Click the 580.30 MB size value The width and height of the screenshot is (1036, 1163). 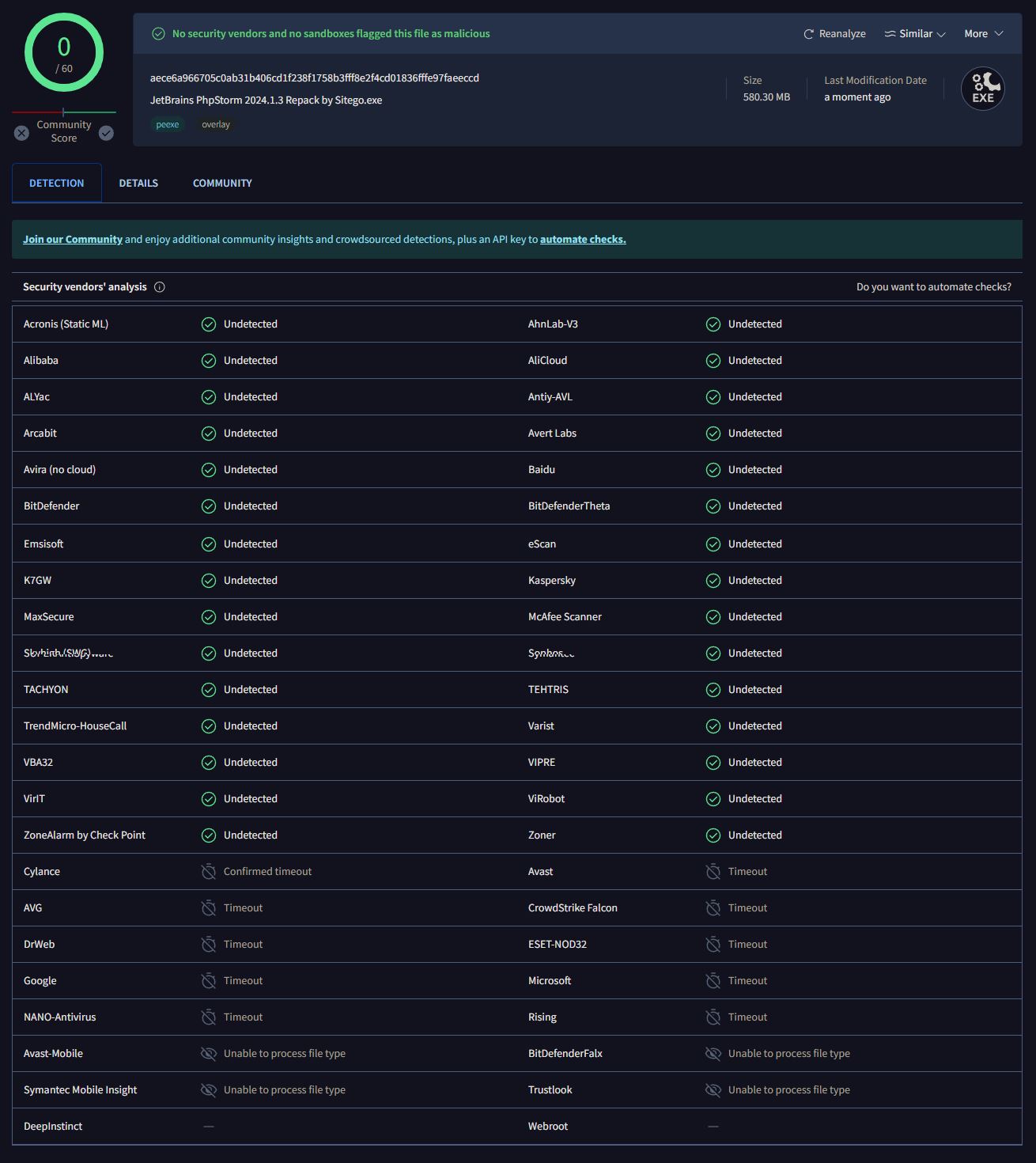[x=766, y=97]
